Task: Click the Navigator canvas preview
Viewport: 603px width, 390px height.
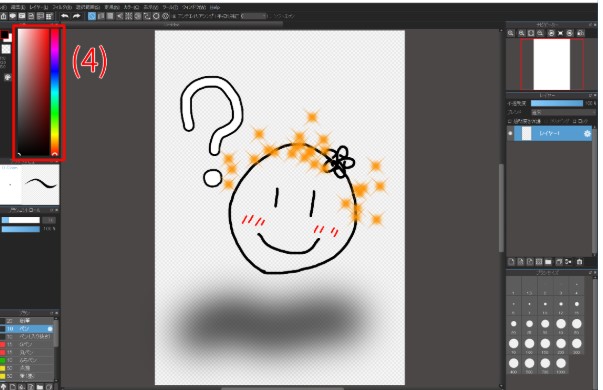Action: 551,64
